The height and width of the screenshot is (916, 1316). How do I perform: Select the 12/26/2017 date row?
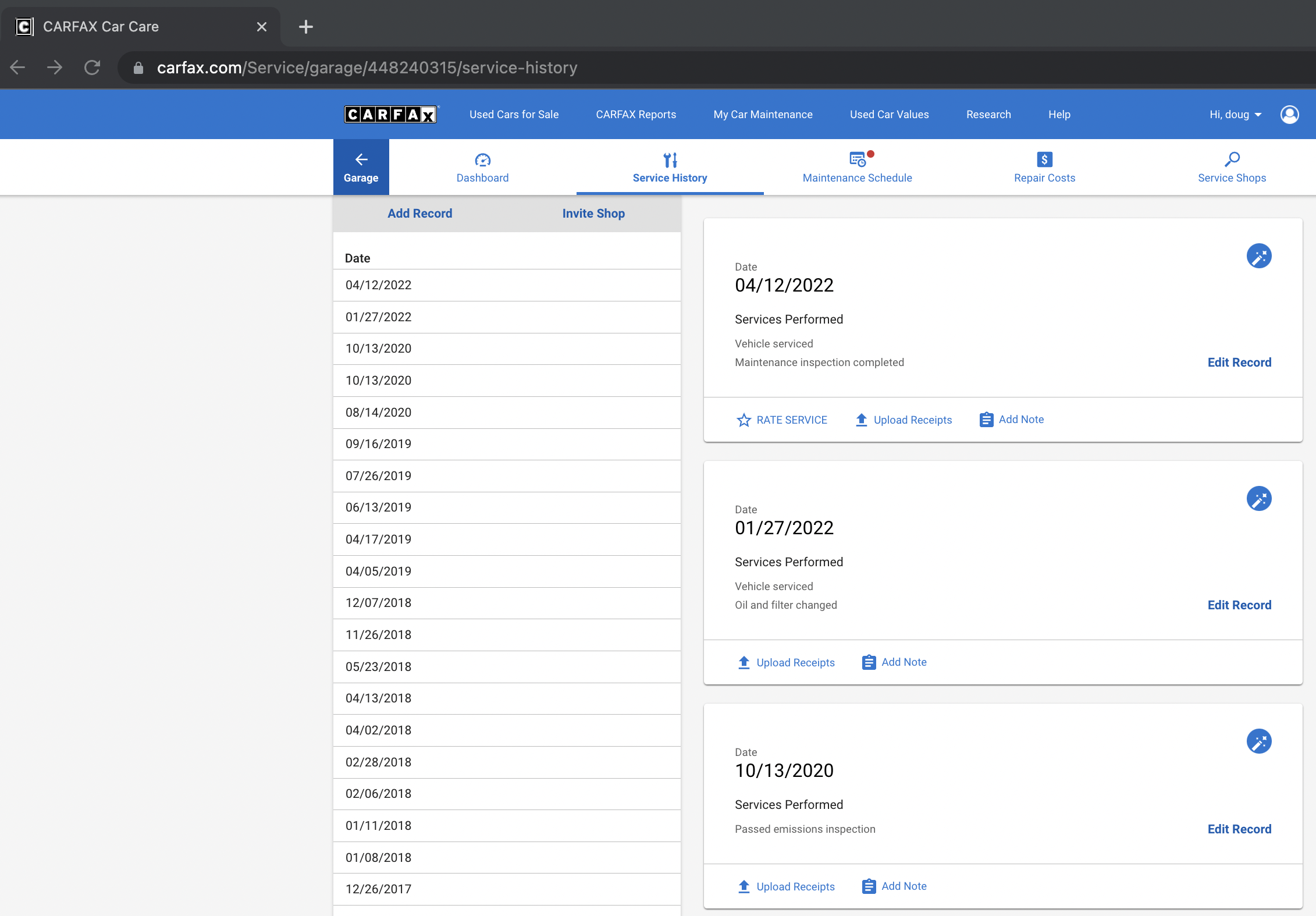point(507,889)
